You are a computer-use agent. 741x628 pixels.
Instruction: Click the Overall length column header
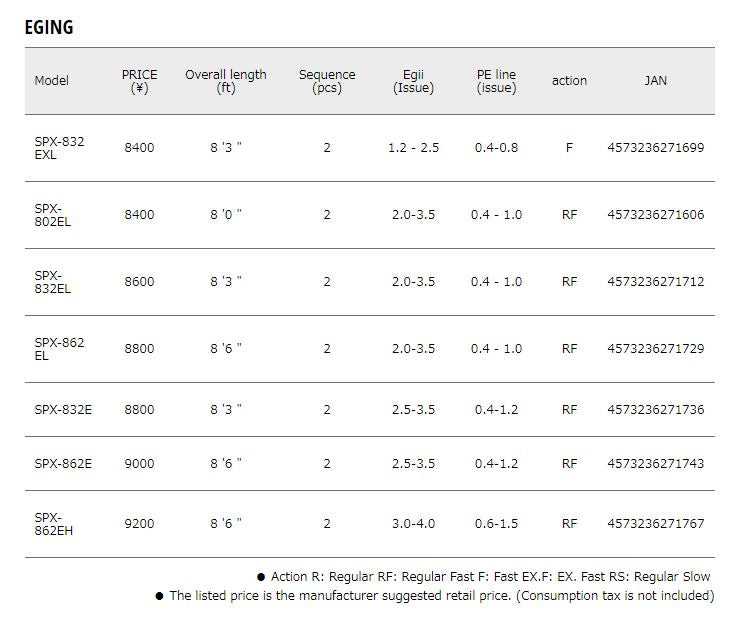(x=226, y=81)
